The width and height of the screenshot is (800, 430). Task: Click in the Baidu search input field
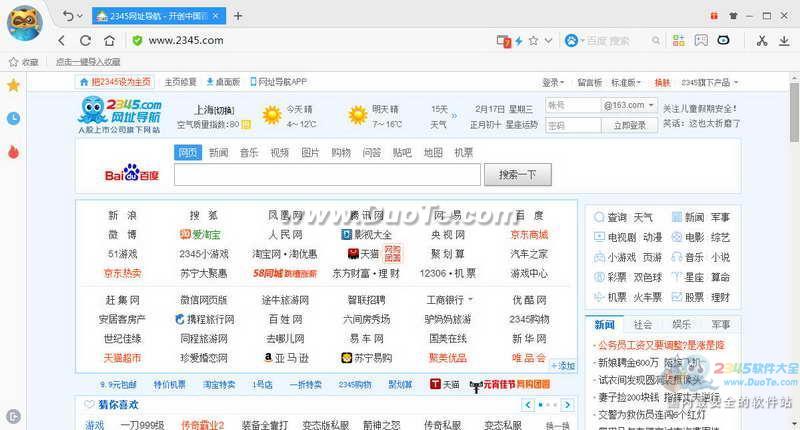pos(327,175)
